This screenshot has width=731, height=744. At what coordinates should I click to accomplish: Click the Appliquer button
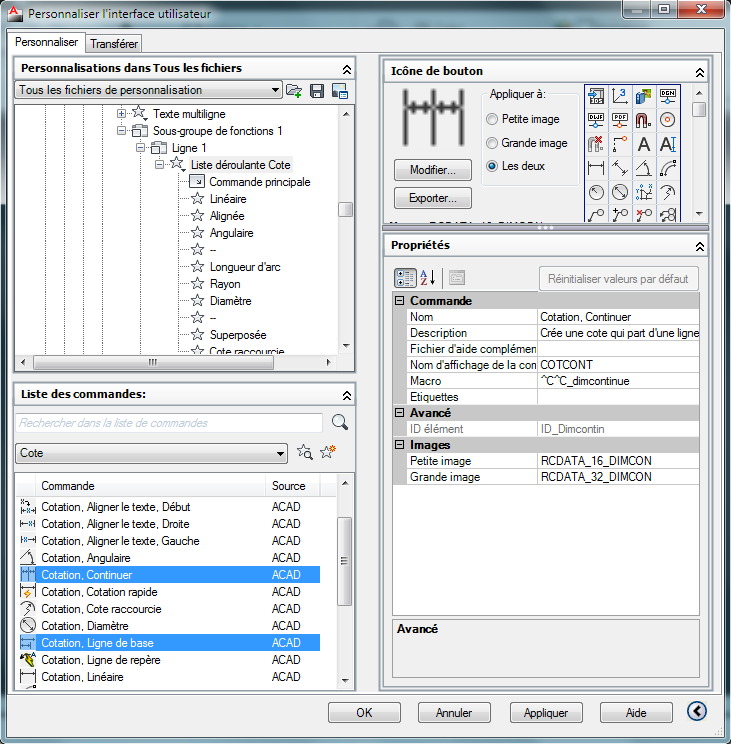point(546,713)
